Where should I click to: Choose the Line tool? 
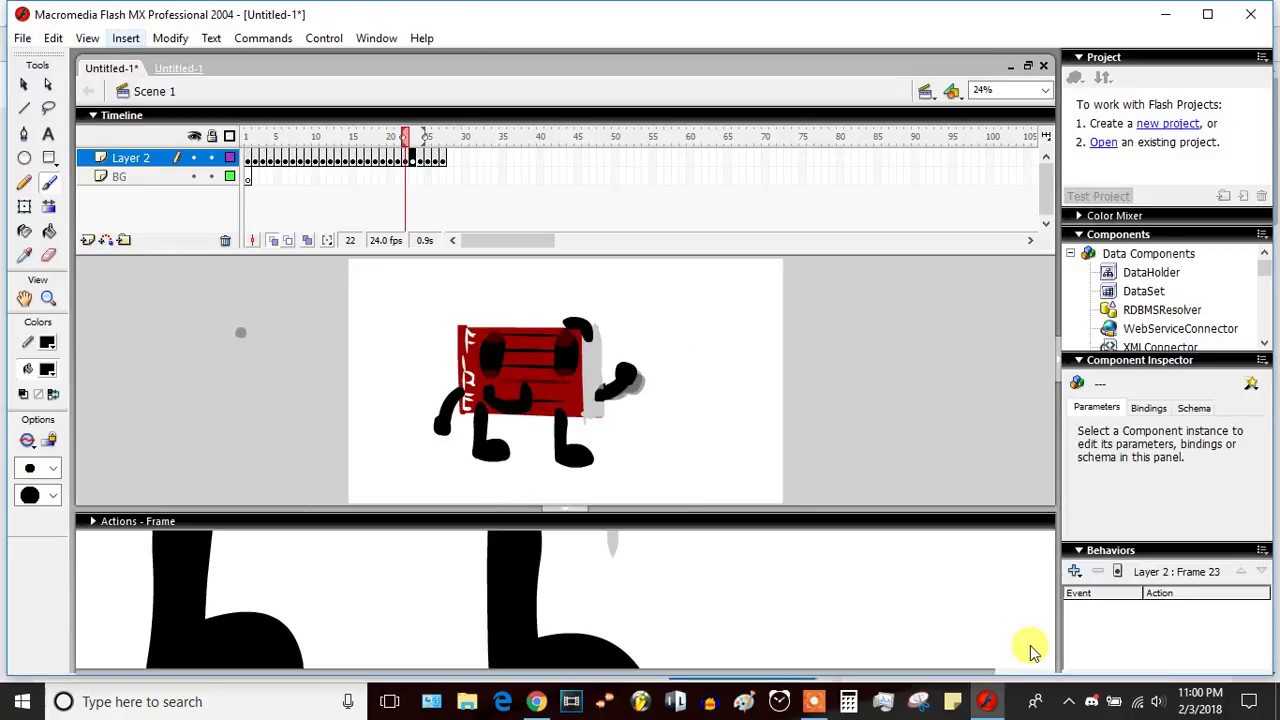pos(24,109)
